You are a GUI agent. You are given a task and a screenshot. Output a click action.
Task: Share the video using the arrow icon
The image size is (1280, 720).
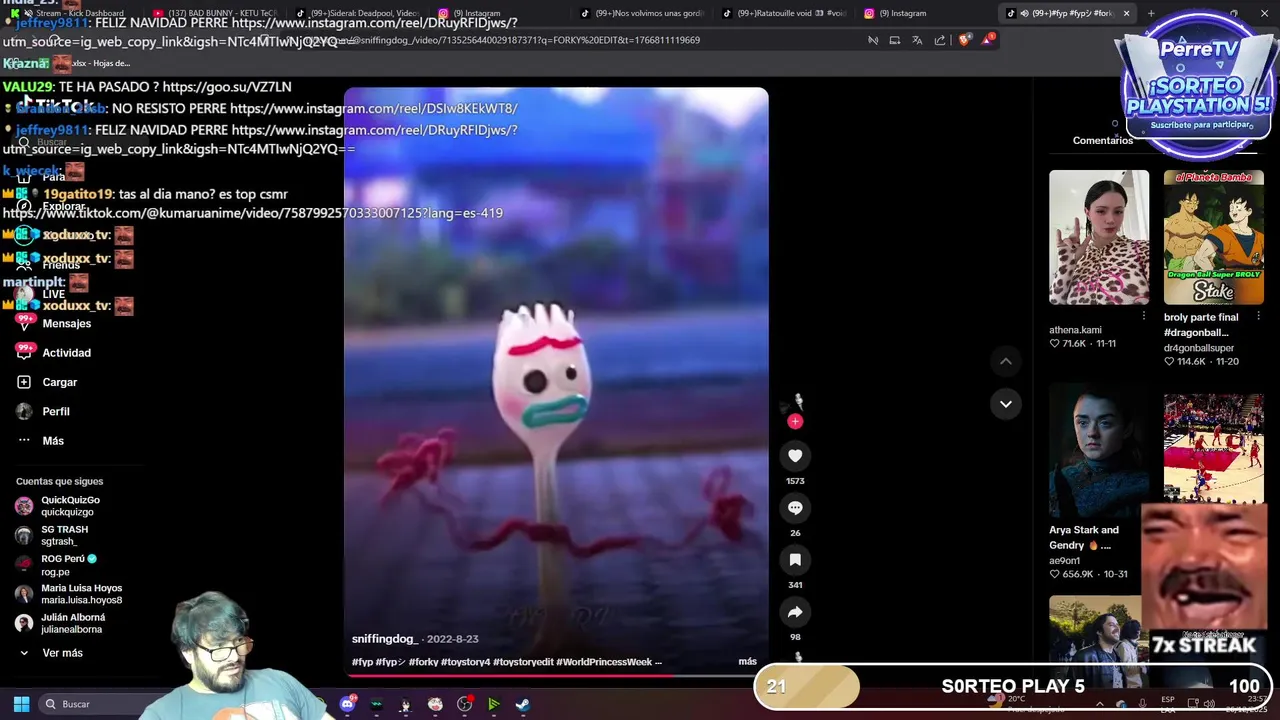(795, 612)
